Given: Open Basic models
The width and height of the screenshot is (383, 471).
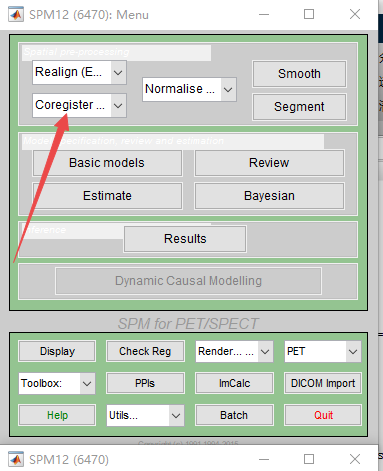Looking at the screenshot, I should [107, 163].
